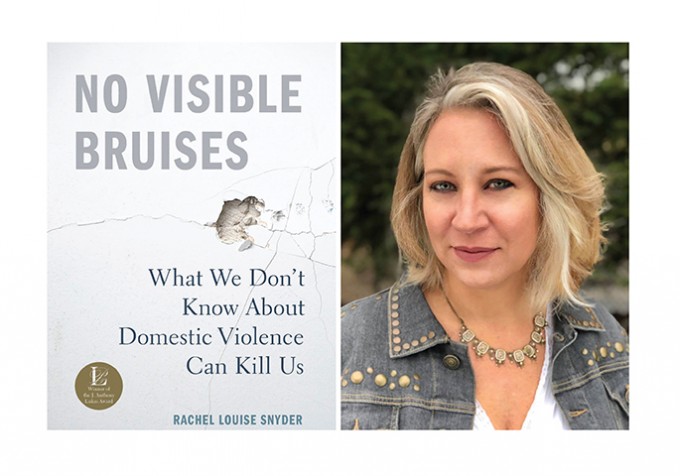The width and height of the screenshot is (680, 476).
Task: Click the studded left denim collar
Action: tap(412, 323)
